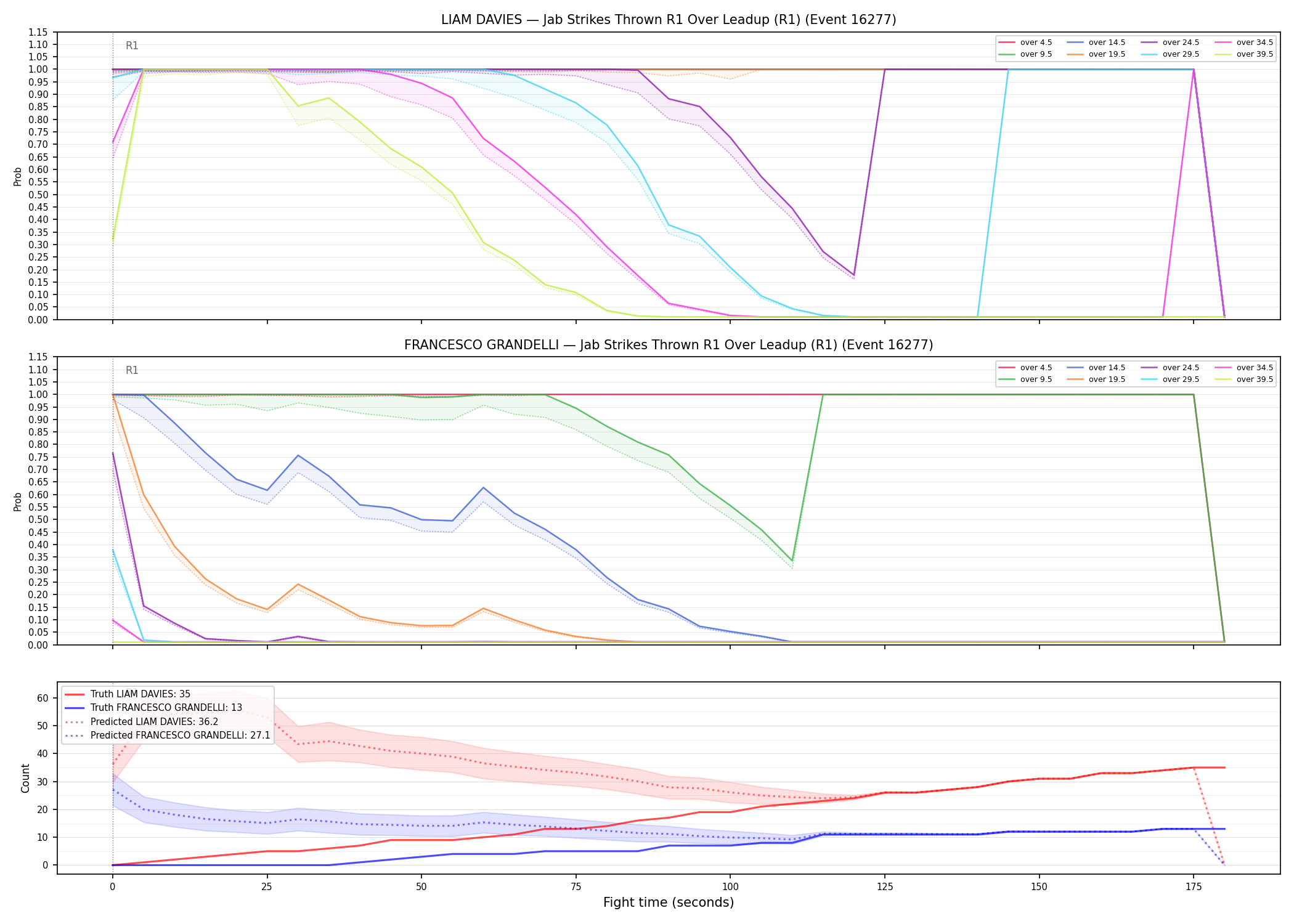Pick 'over 4.5' in Francesco Grandelli chart legend
This screenshot has height=924, width=1294.
(1025, 368)
